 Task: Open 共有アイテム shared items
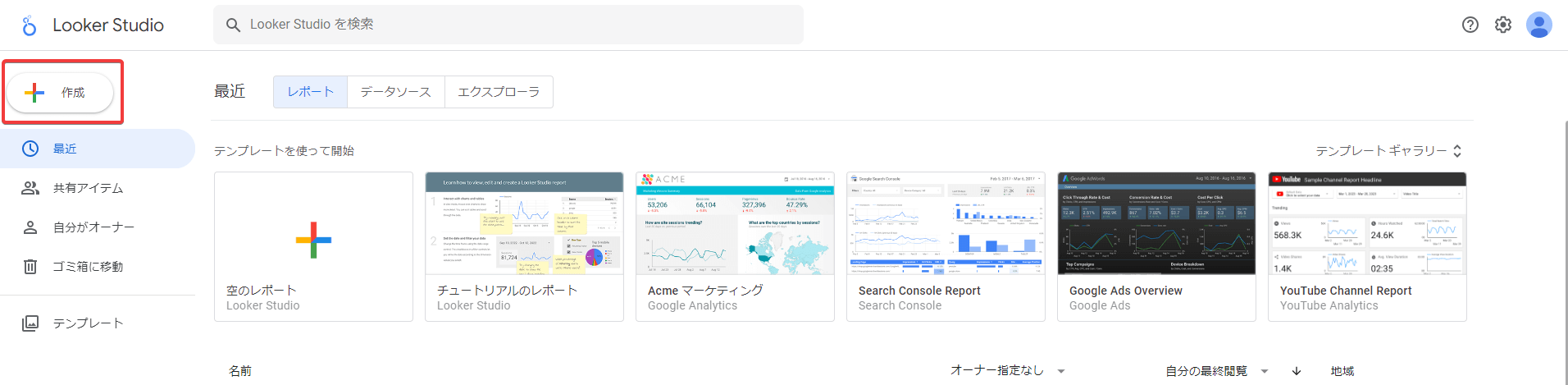88,188
